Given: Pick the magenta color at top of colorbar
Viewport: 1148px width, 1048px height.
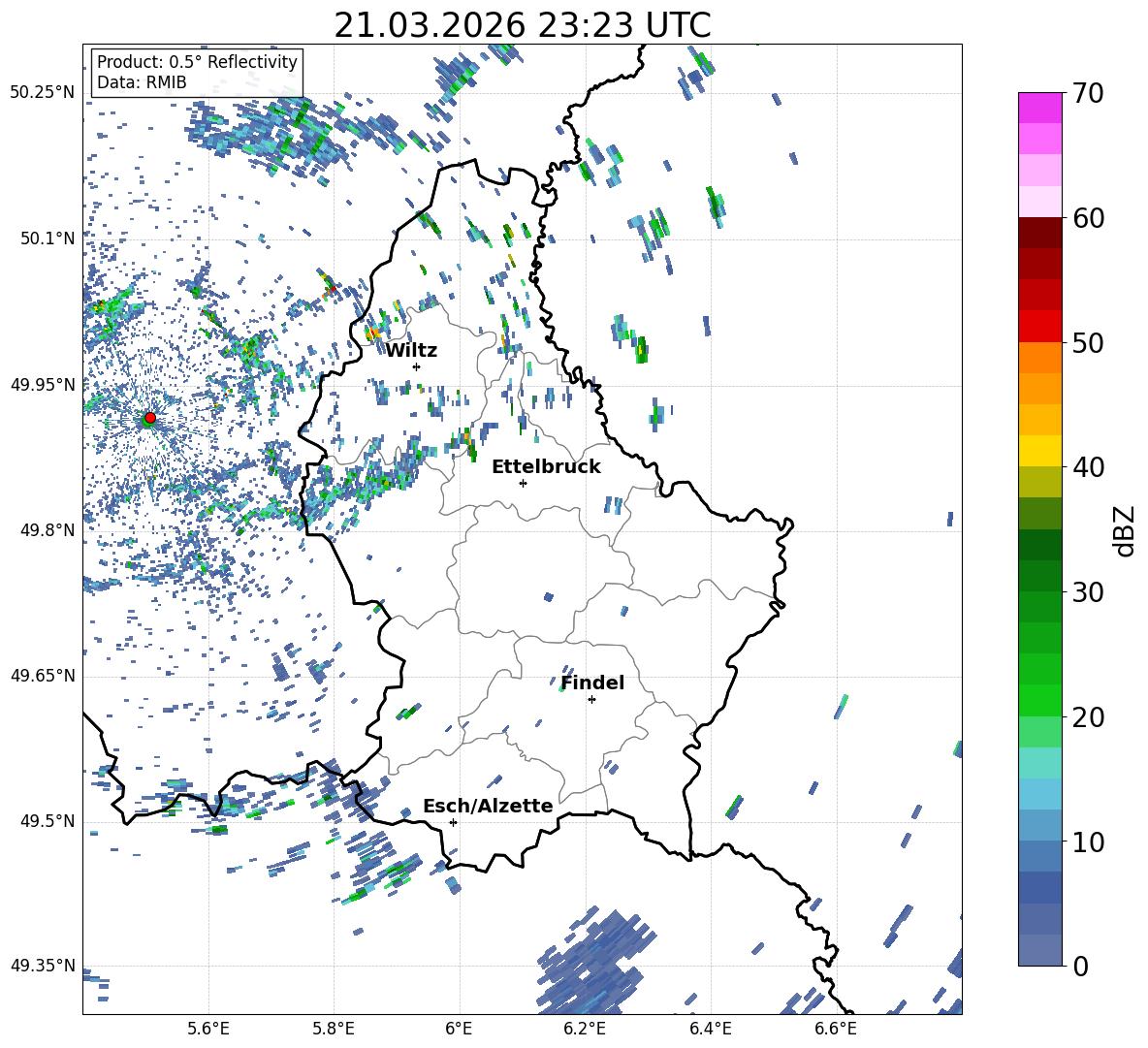Looking at the screenshot, I should tap(1039, 108).
